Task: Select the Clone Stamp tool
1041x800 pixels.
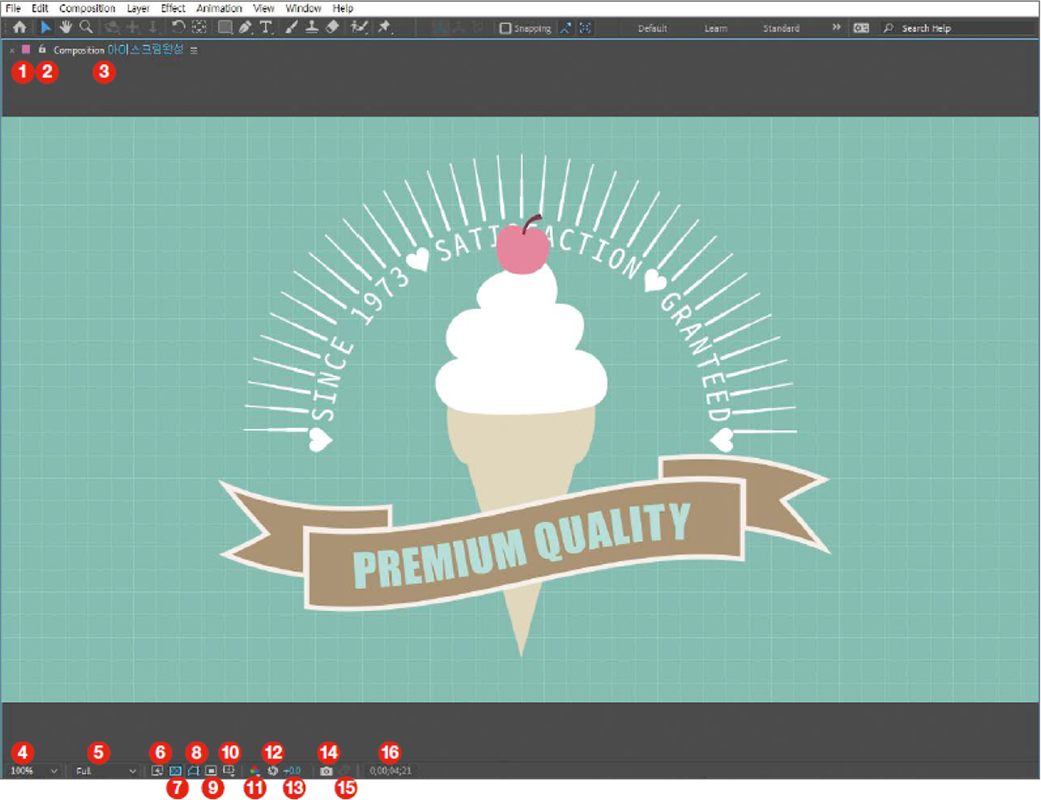Action: tap(311, 27)
